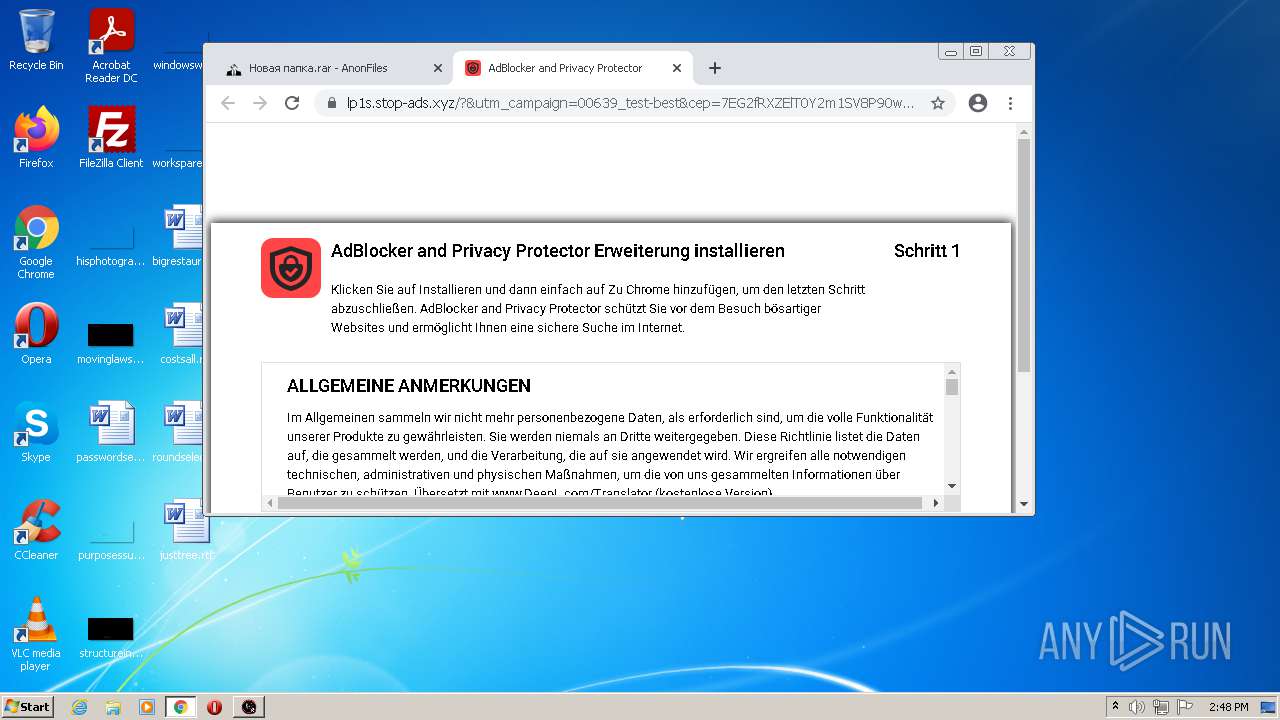
Task: Open Chrome's three-dot menu
Action: point(1010,103)
